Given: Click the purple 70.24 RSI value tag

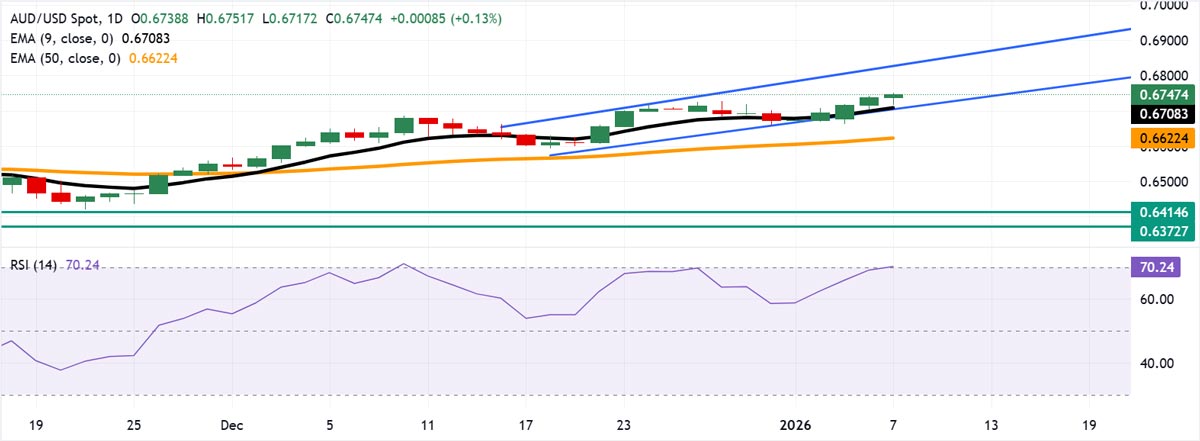Looking at the screenshot, I should tap(1164, 268).
